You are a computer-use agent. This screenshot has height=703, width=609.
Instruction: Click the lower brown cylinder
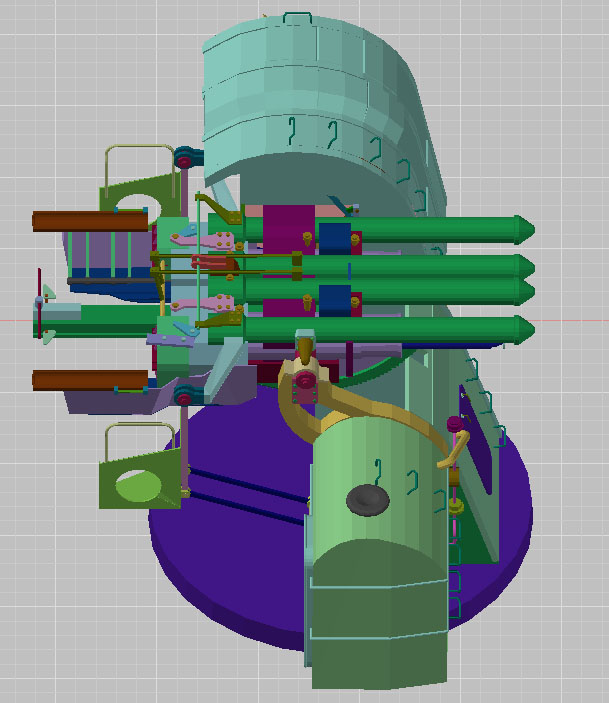[90, 380]
